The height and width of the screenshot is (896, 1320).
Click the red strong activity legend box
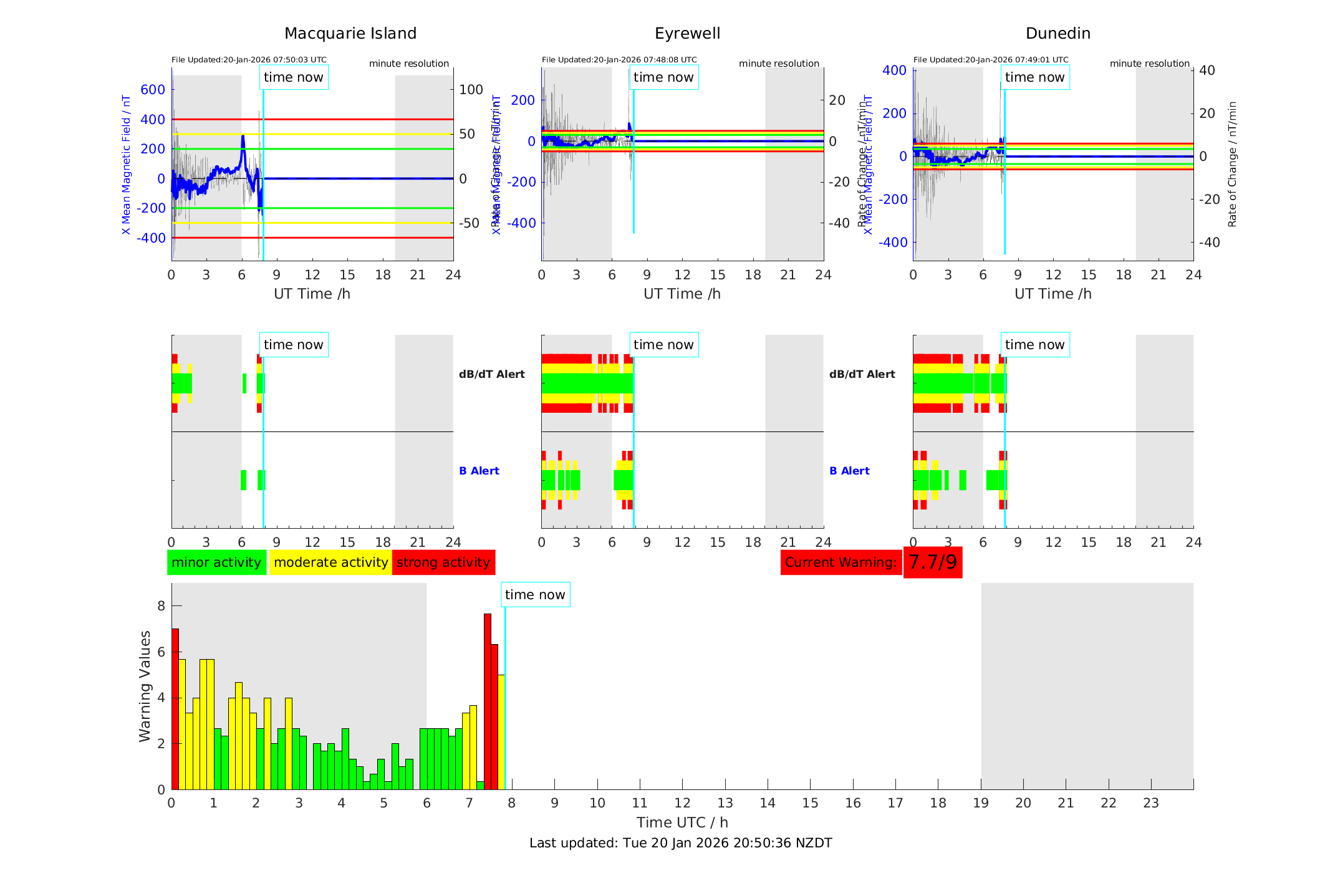tap(443, 562)
